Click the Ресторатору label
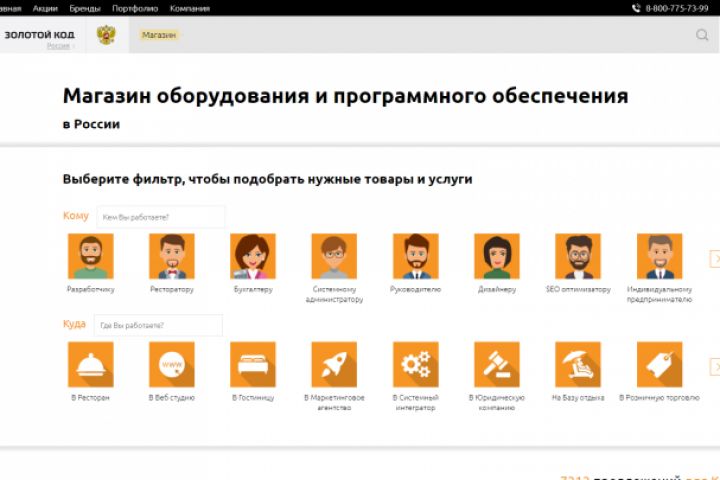 [x=172, y=289]
